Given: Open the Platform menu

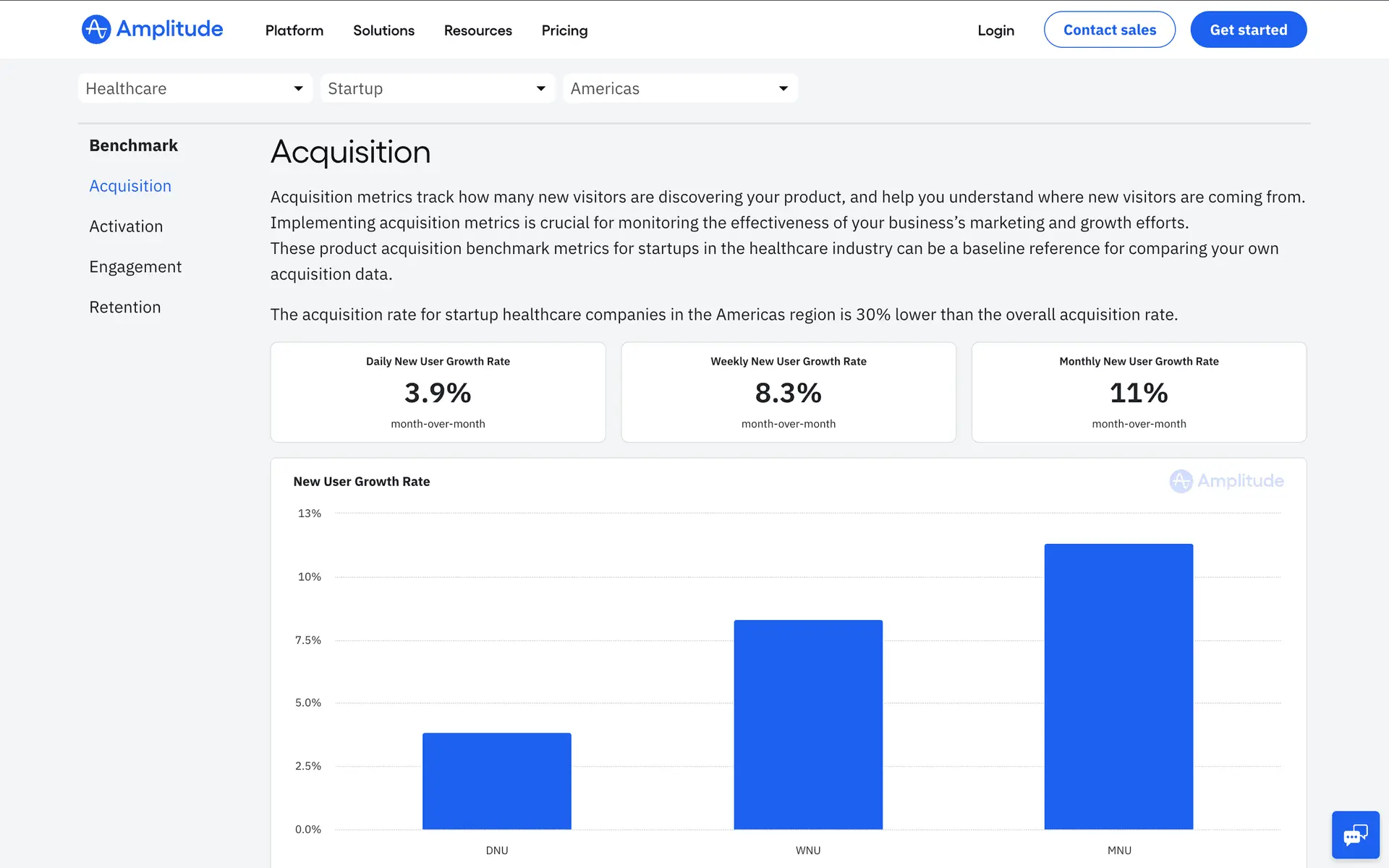Looking at the screenshot, I should click(294, 30).
